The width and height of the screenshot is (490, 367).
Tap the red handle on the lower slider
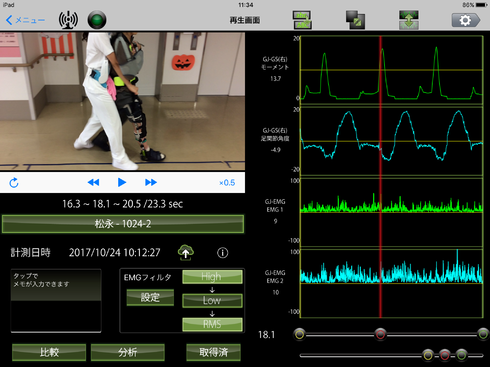tap(445, 355)
